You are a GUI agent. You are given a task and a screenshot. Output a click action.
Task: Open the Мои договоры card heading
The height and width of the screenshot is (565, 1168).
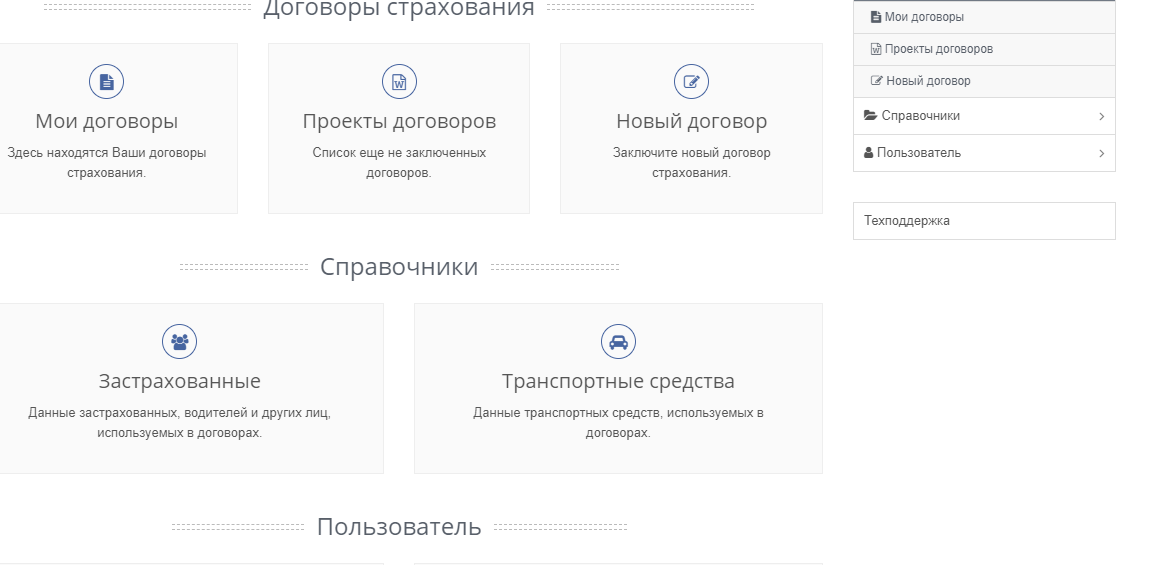[107, 121]
